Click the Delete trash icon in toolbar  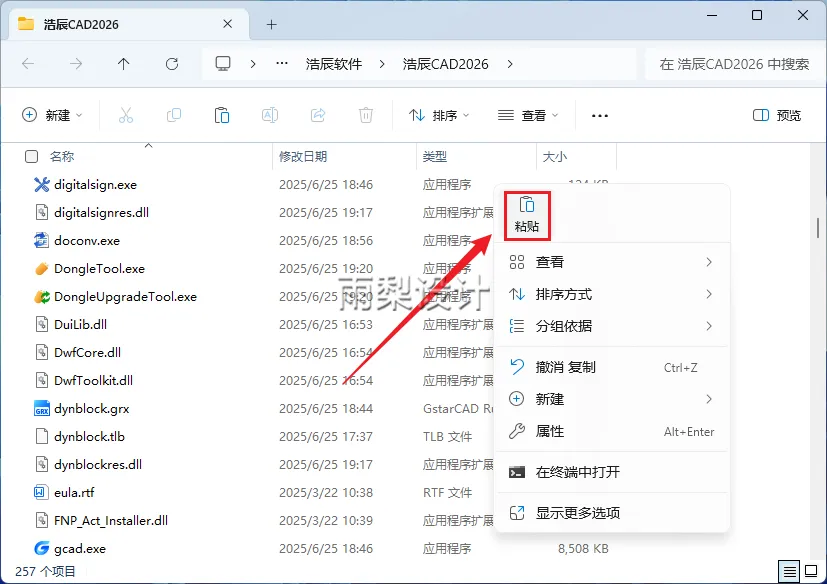pyautogui.click(x=366, y=115)
